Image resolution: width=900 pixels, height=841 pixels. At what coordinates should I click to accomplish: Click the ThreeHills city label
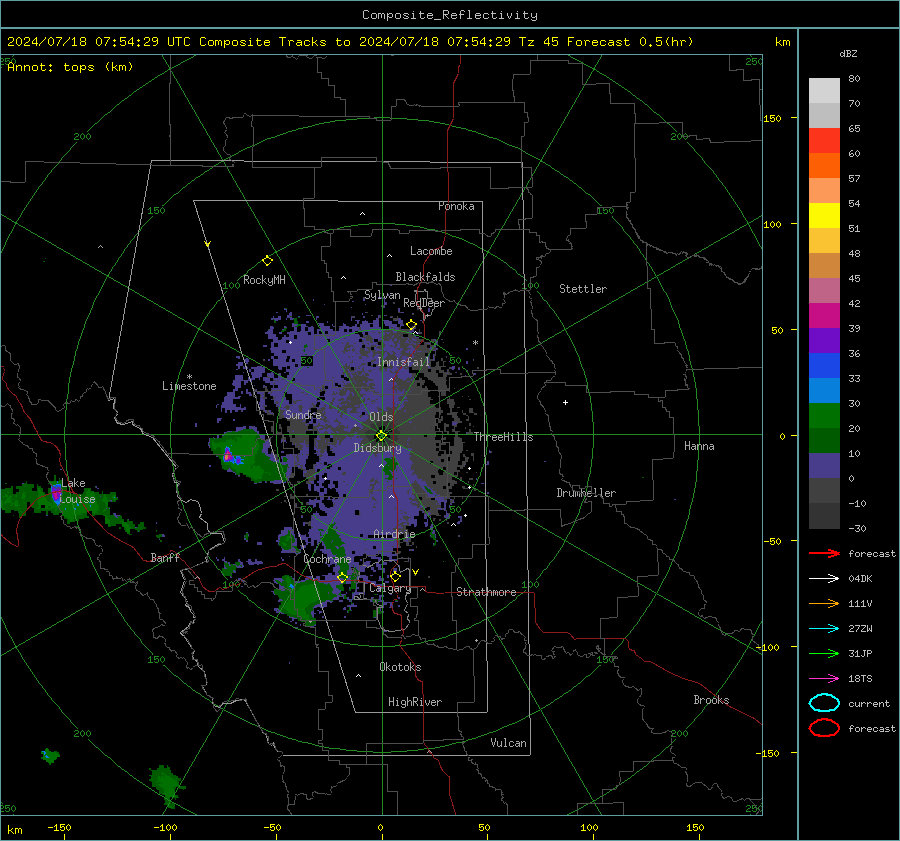coord(503,437)
